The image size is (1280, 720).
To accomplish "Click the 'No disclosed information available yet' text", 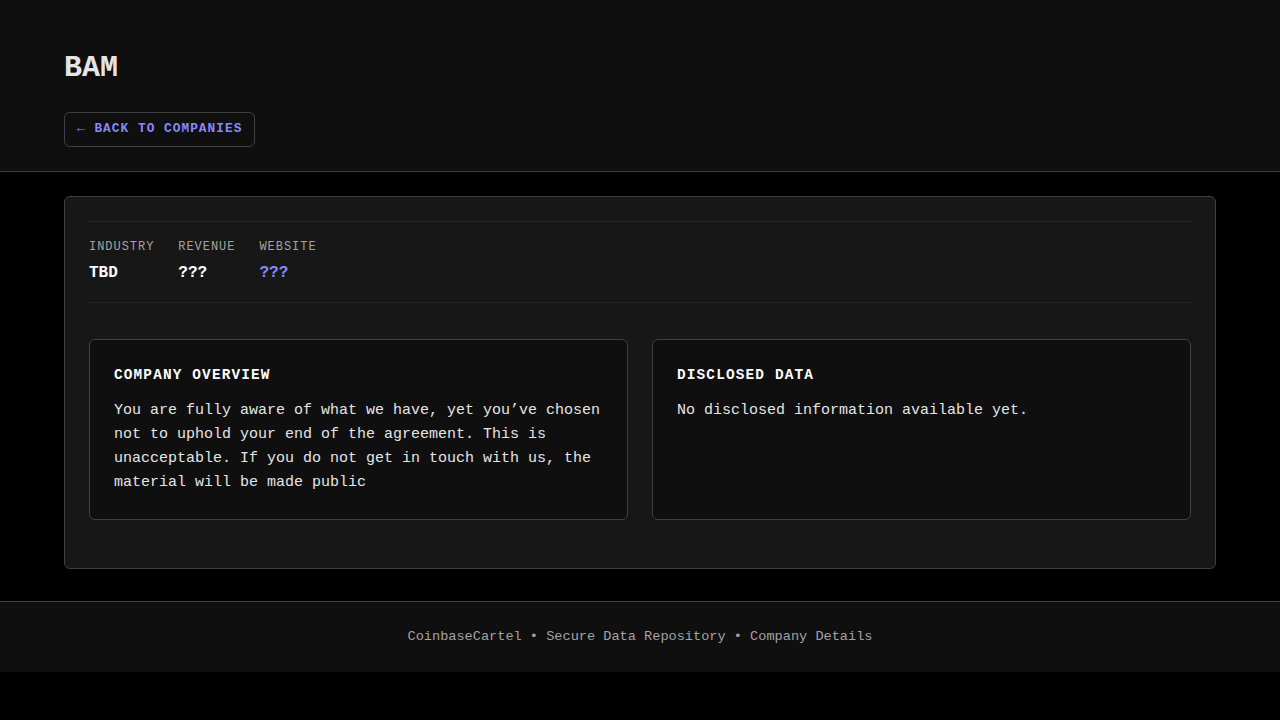I will [x=852, y=410].
